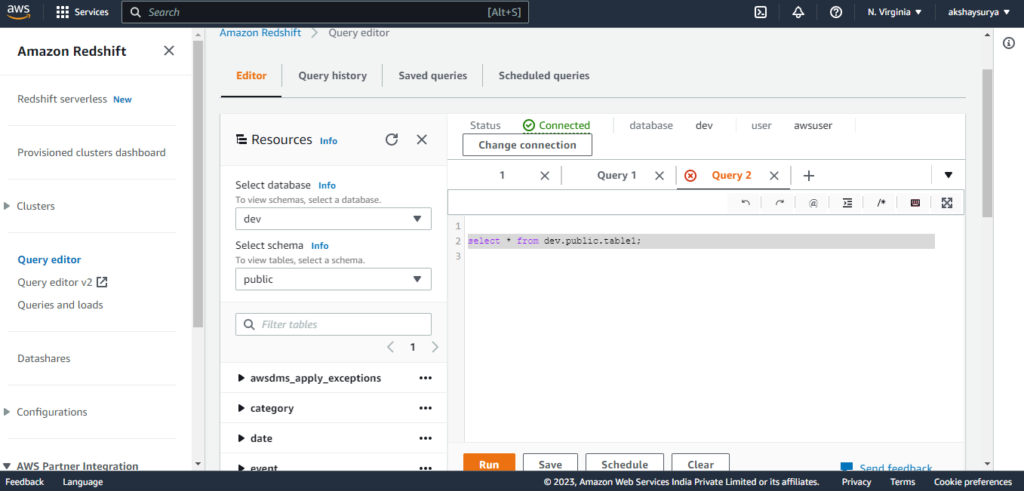
Task: Open the Select schema dropdown
Action: click(333, 279)
